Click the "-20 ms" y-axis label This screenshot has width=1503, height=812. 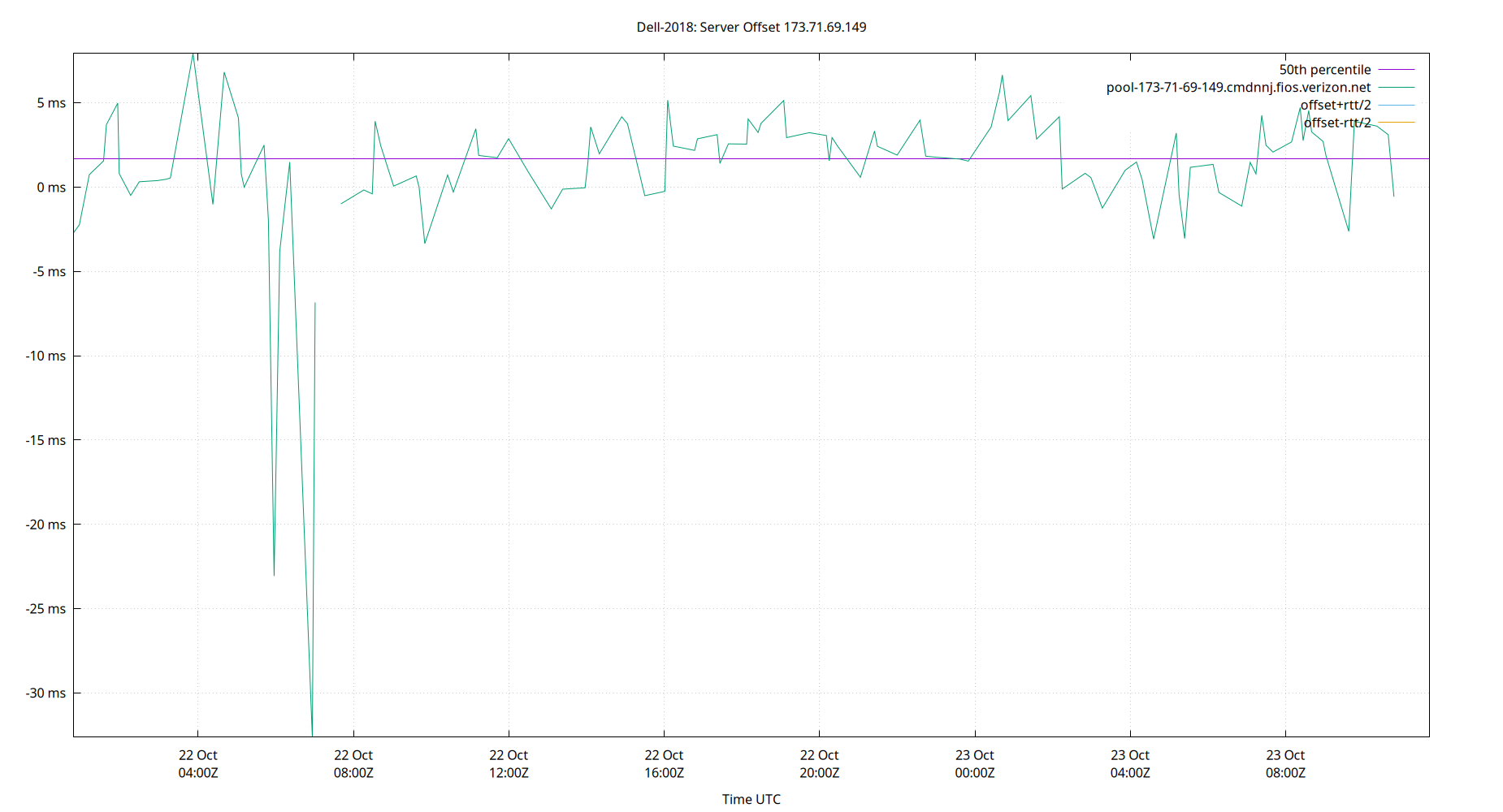click(x=45, y=525)
